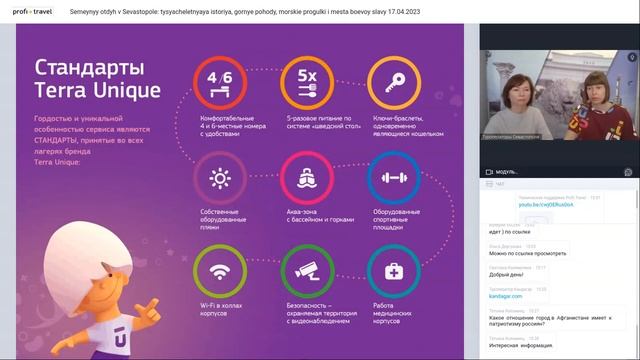Click the caption 'Собственные оборудованные пляжи'
640x360 pixels.
pyautogui.click(x=223, y=219)
